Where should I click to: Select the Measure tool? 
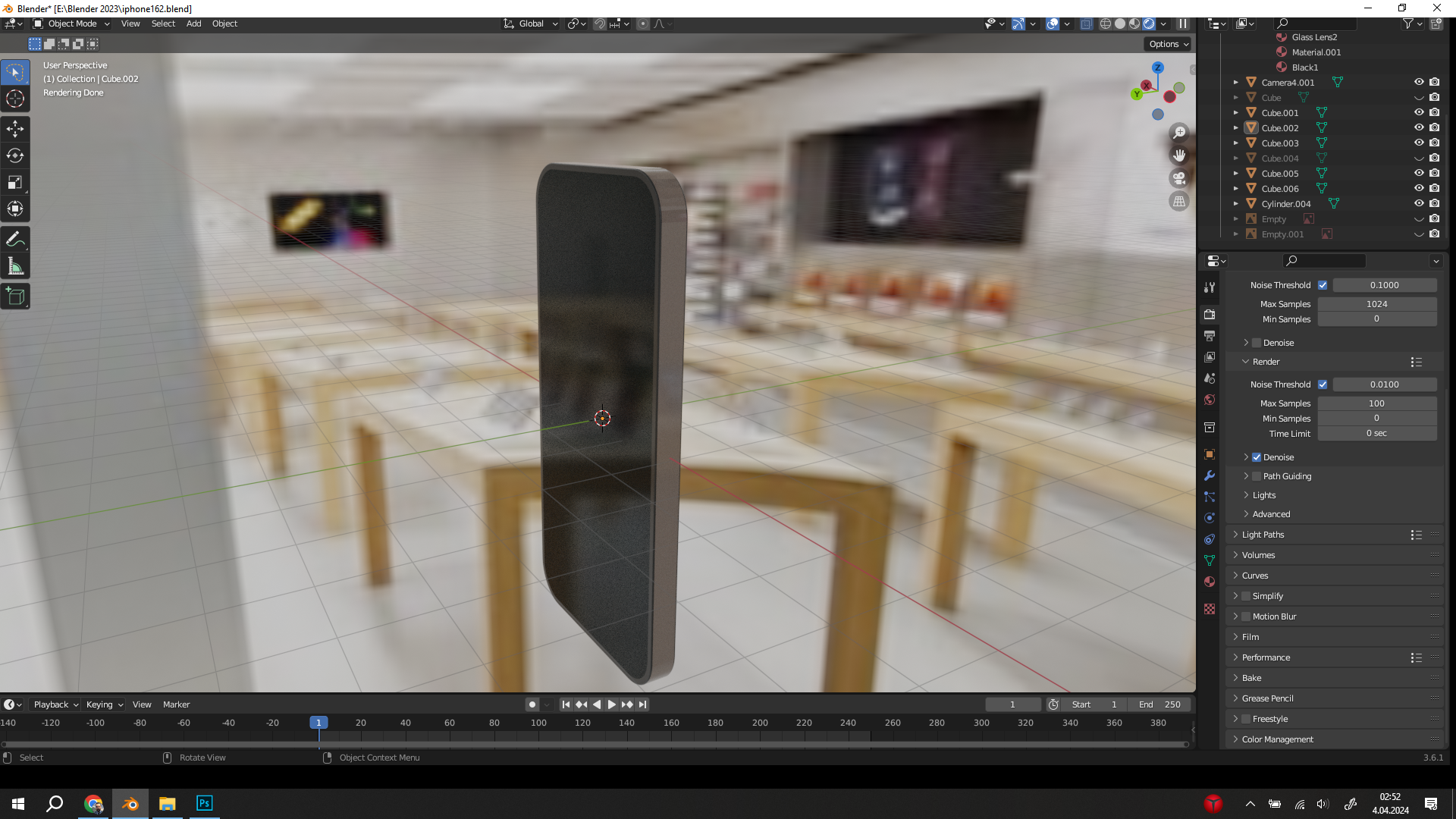pyautogui.click(x=15, y=266)
